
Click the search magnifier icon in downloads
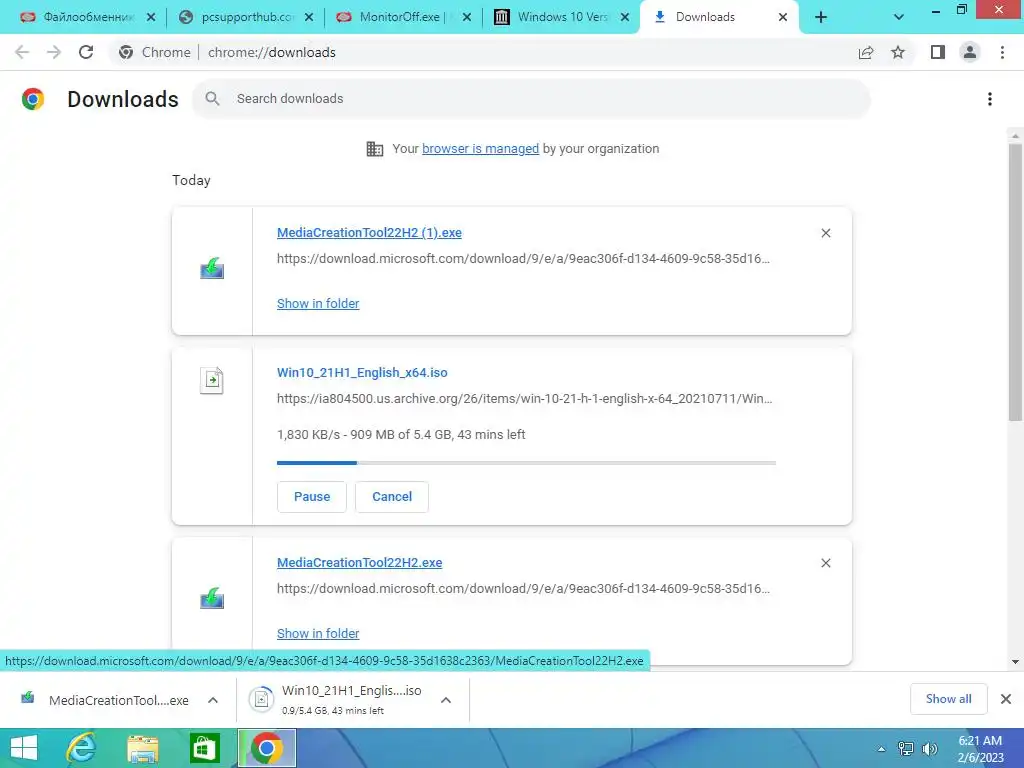tap(212, 99)
